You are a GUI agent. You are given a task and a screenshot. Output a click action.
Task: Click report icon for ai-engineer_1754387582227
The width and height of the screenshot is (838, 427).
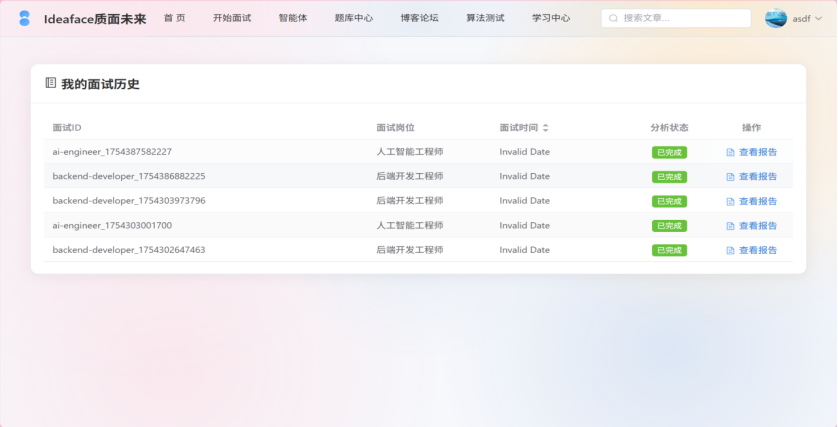coord(730,153)
